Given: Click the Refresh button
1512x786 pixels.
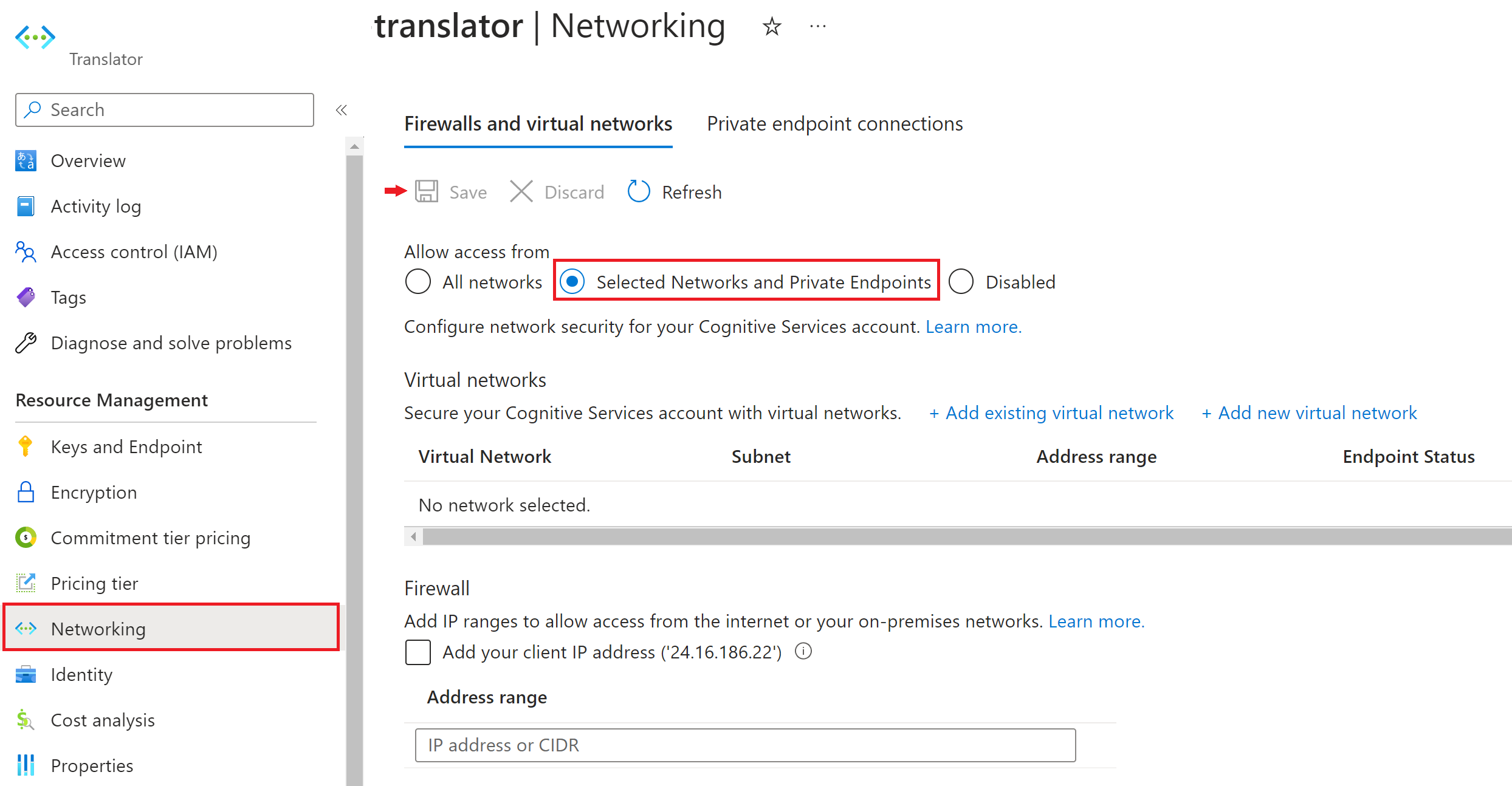Looking at the screenshot, I should pyautogui.click(x=674, y=192).
